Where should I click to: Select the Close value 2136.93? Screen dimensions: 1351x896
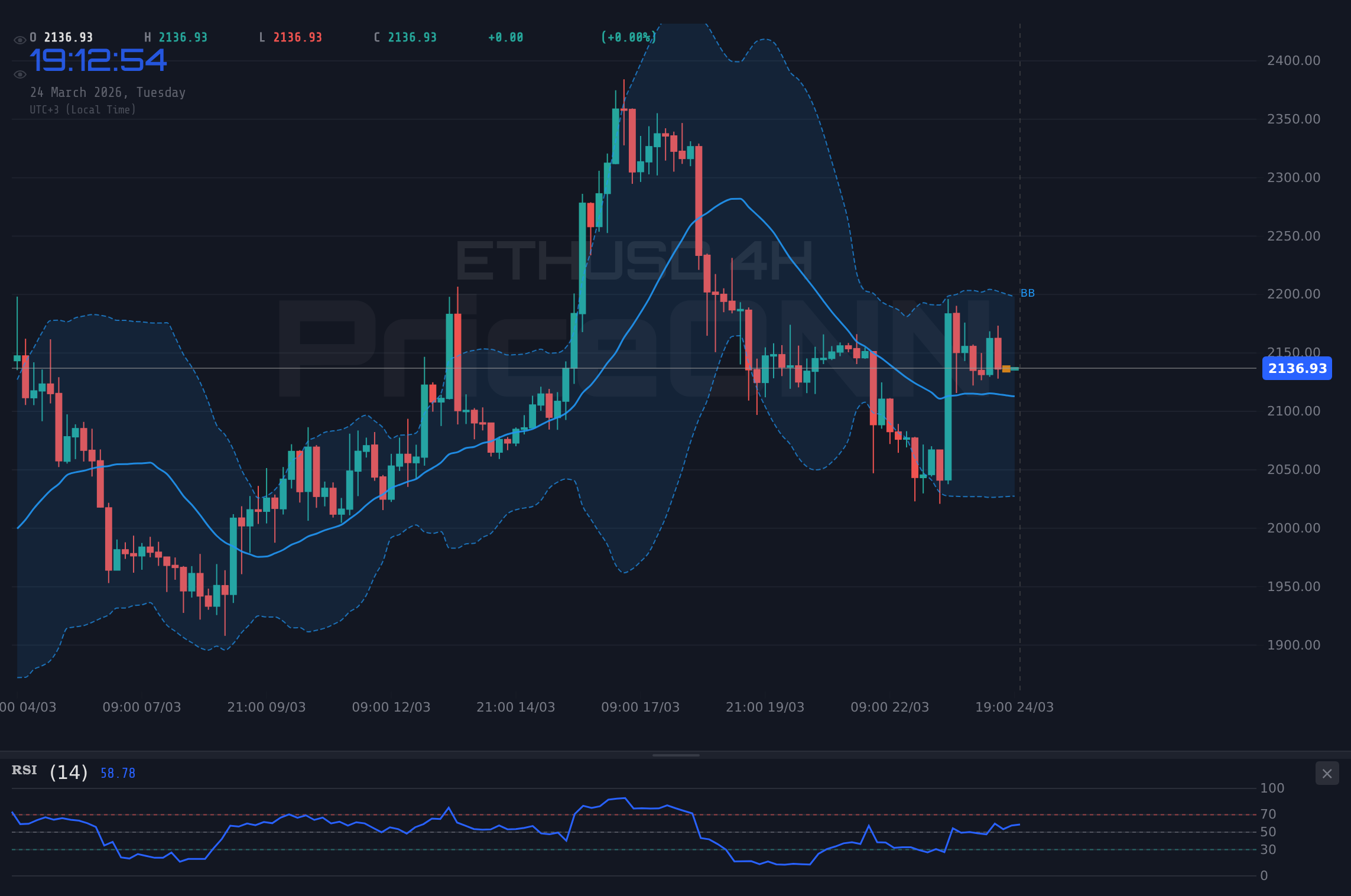tap(412, 37)
